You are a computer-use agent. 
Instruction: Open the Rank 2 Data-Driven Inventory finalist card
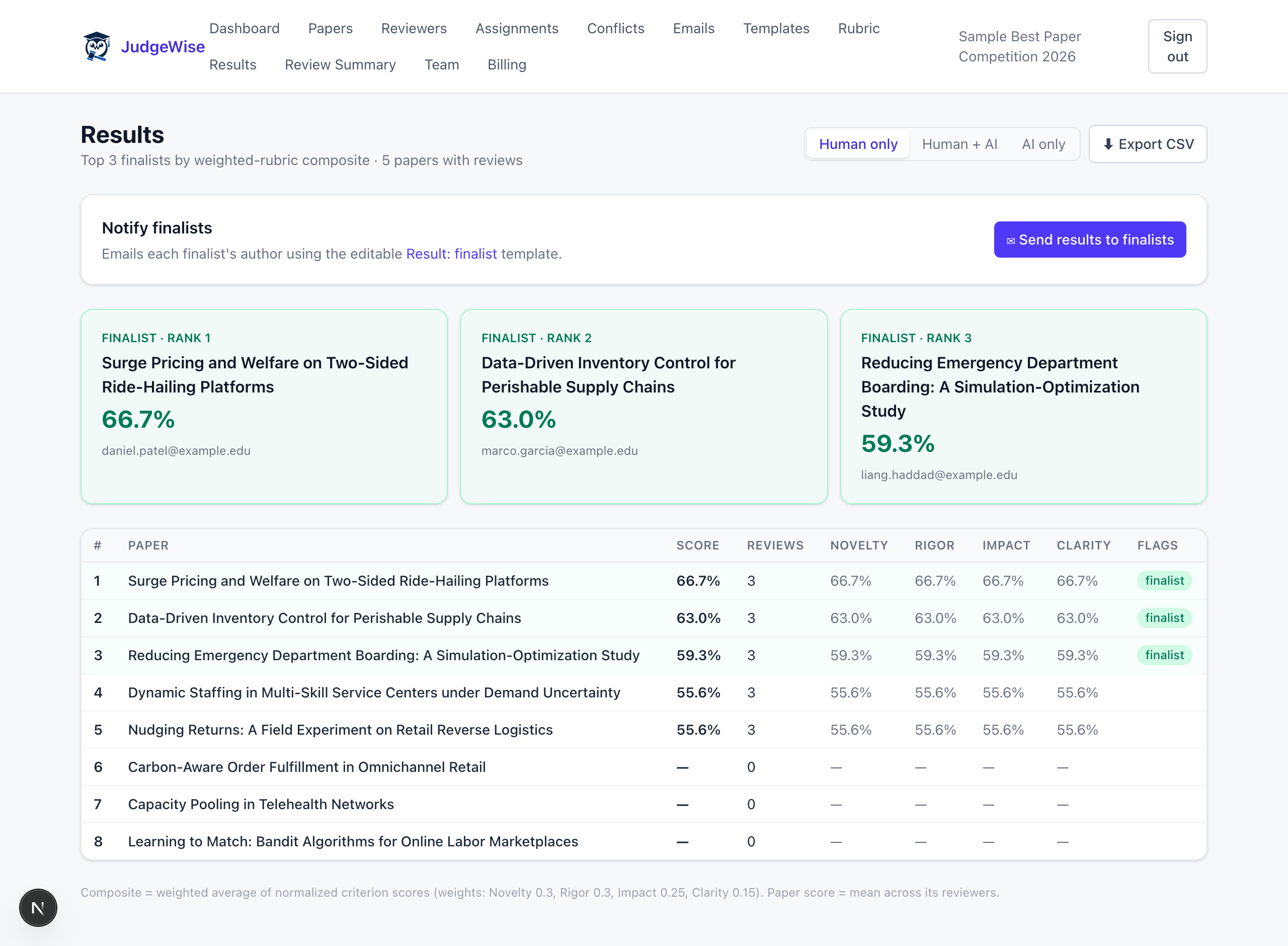tap(643, 407)
